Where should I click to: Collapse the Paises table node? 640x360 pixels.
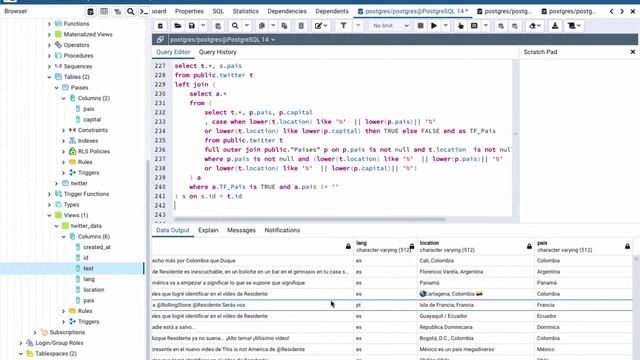pyautogui.click(x=56, y=87)
